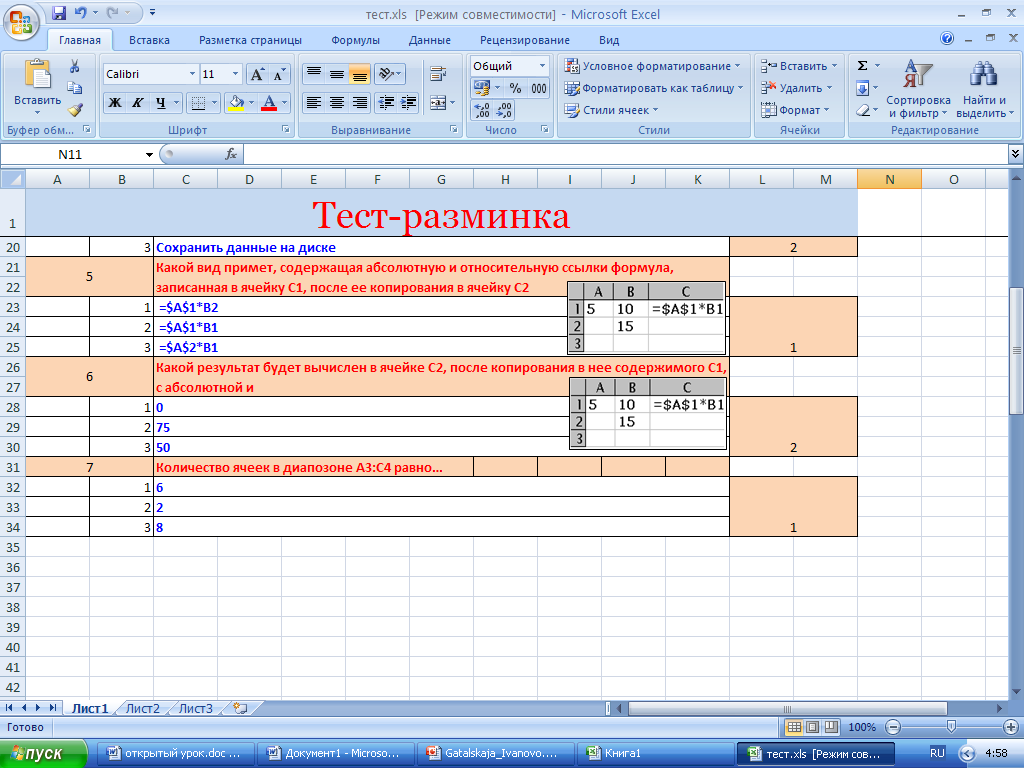Toggle bold formatting (Ж)

click(115, 103)
